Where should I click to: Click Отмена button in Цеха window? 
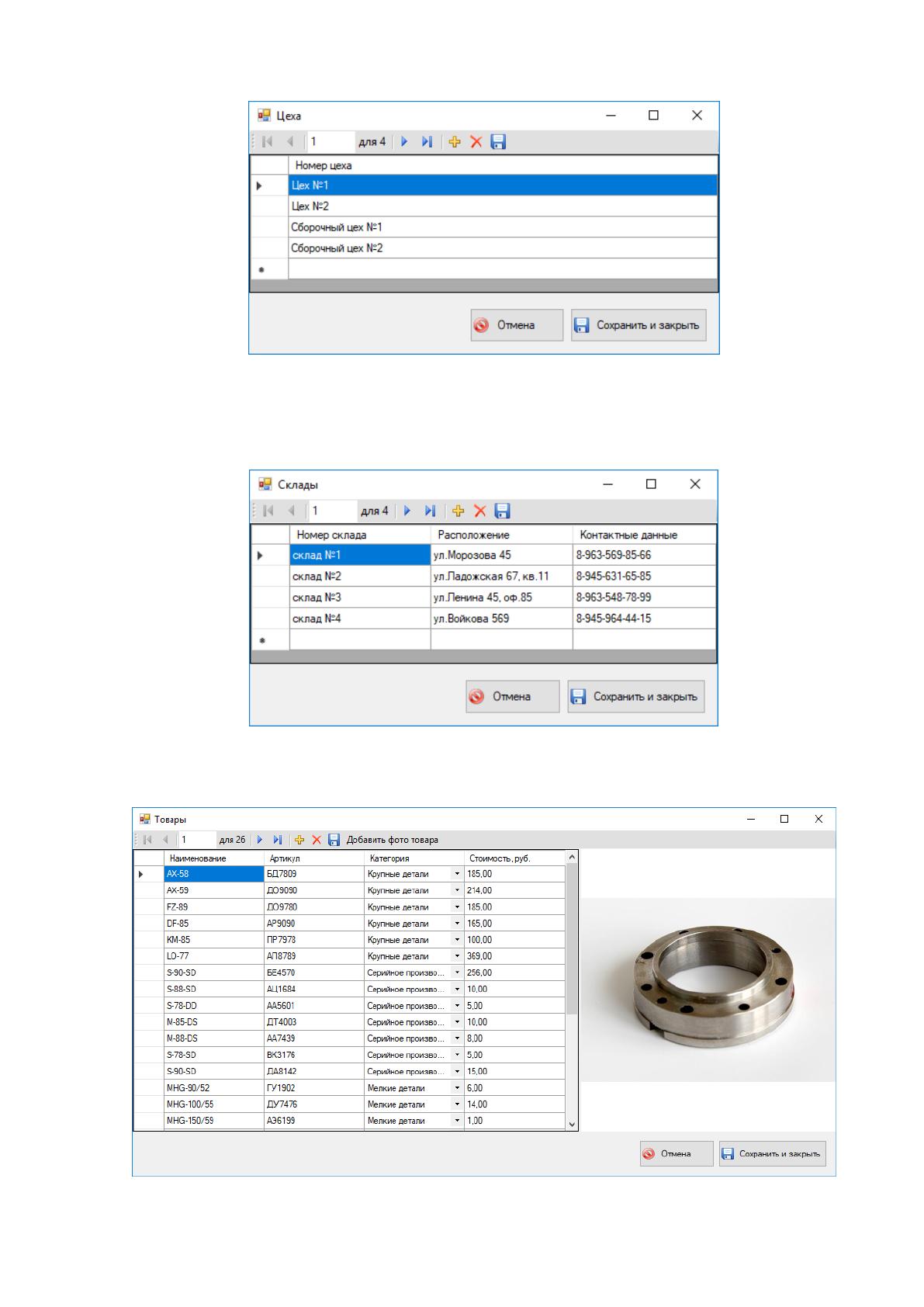517,325
